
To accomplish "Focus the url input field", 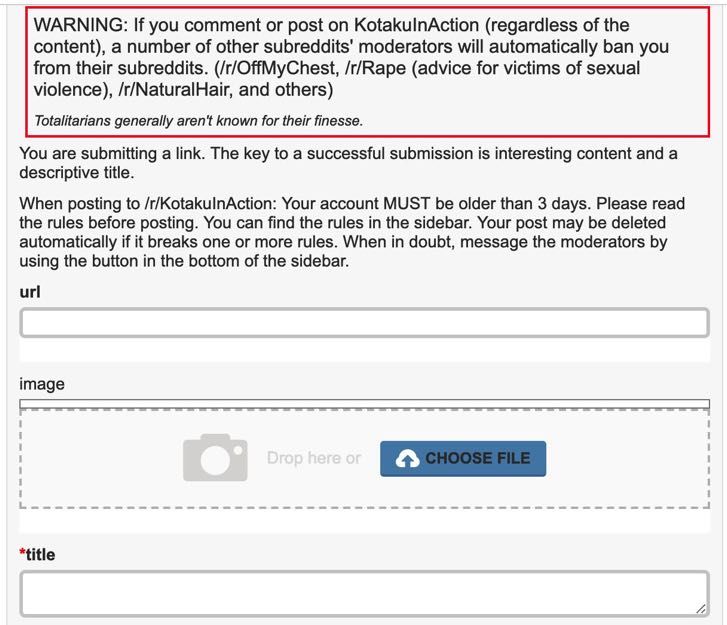I will point(364,323).
